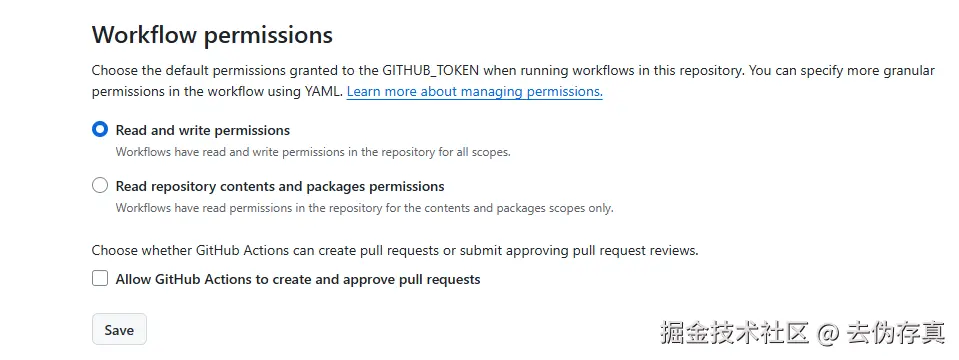Click the 掘金技术社区 watermark text

[x=735, y=332]
